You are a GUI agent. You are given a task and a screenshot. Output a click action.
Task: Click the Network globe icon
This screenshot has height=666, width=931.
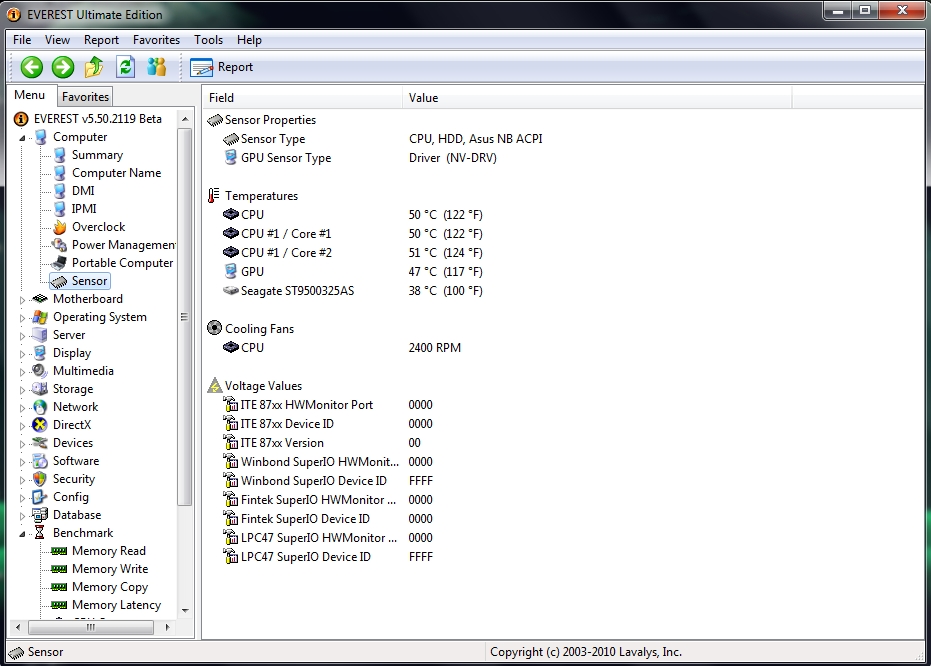pyautogui.click(x=40, y=407)
